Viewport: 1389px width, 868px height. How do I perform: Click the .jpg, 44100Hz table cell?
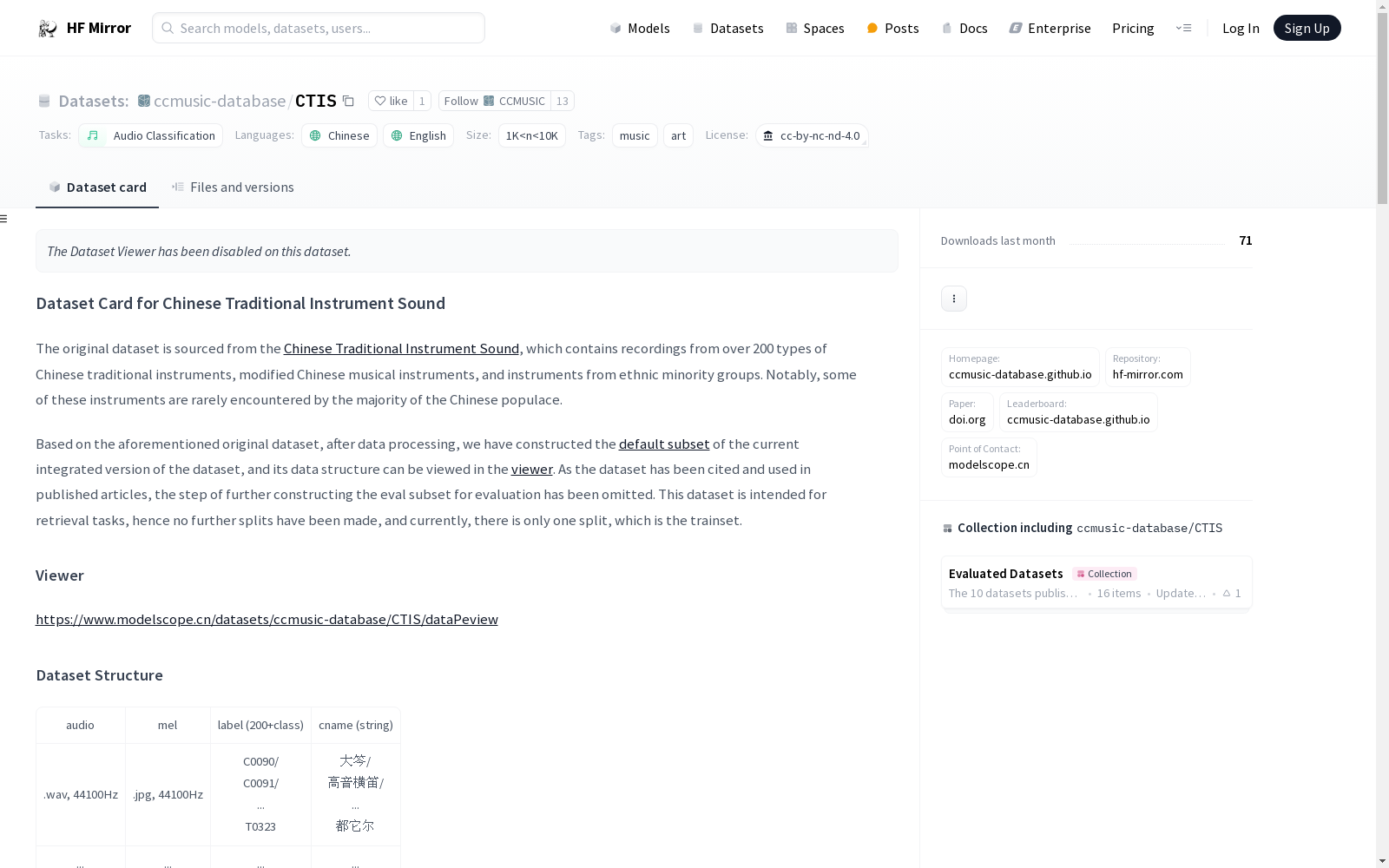click(168, 794)
